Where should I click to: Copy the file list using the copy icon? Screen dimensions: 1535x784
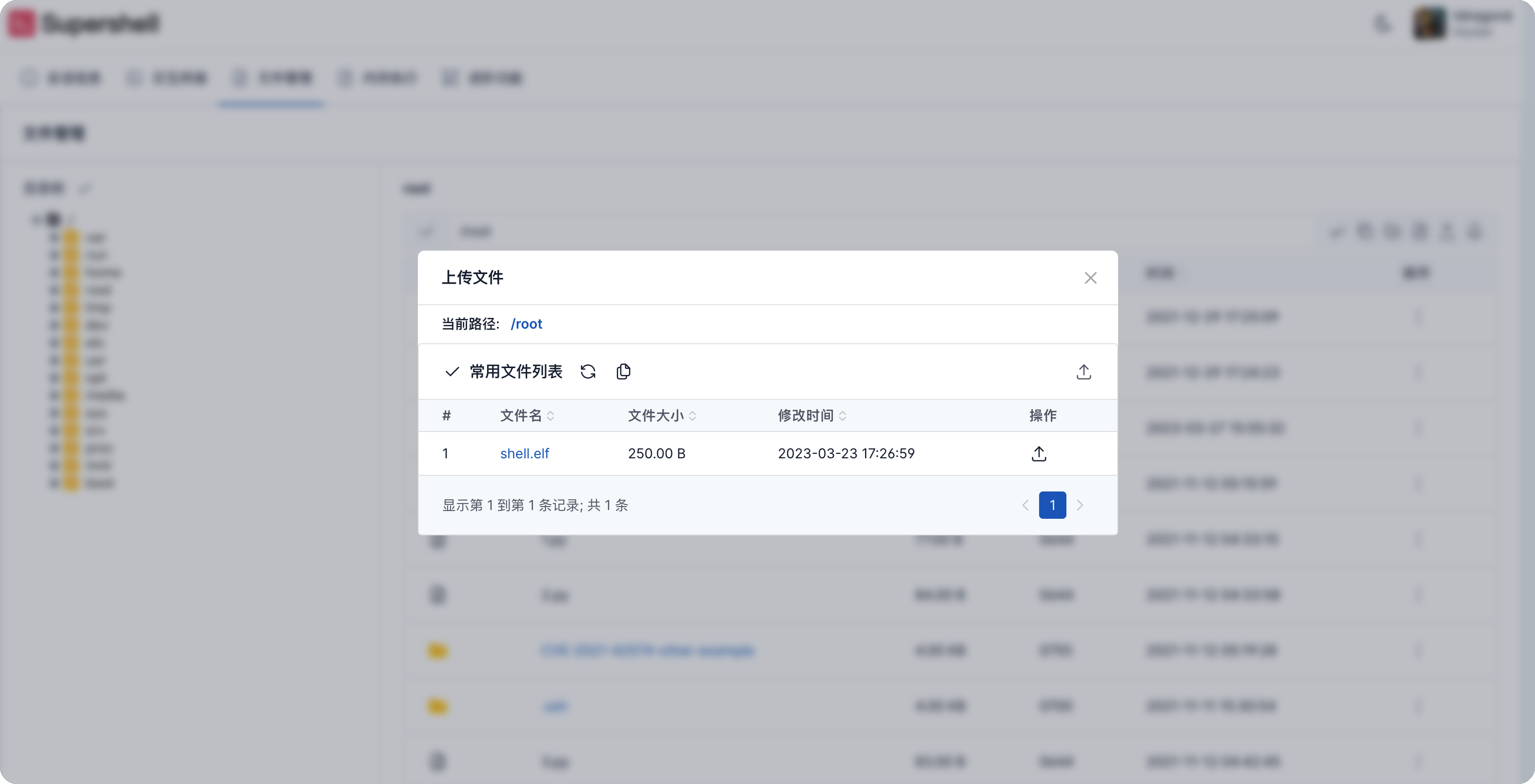click(x=623, y=371)
